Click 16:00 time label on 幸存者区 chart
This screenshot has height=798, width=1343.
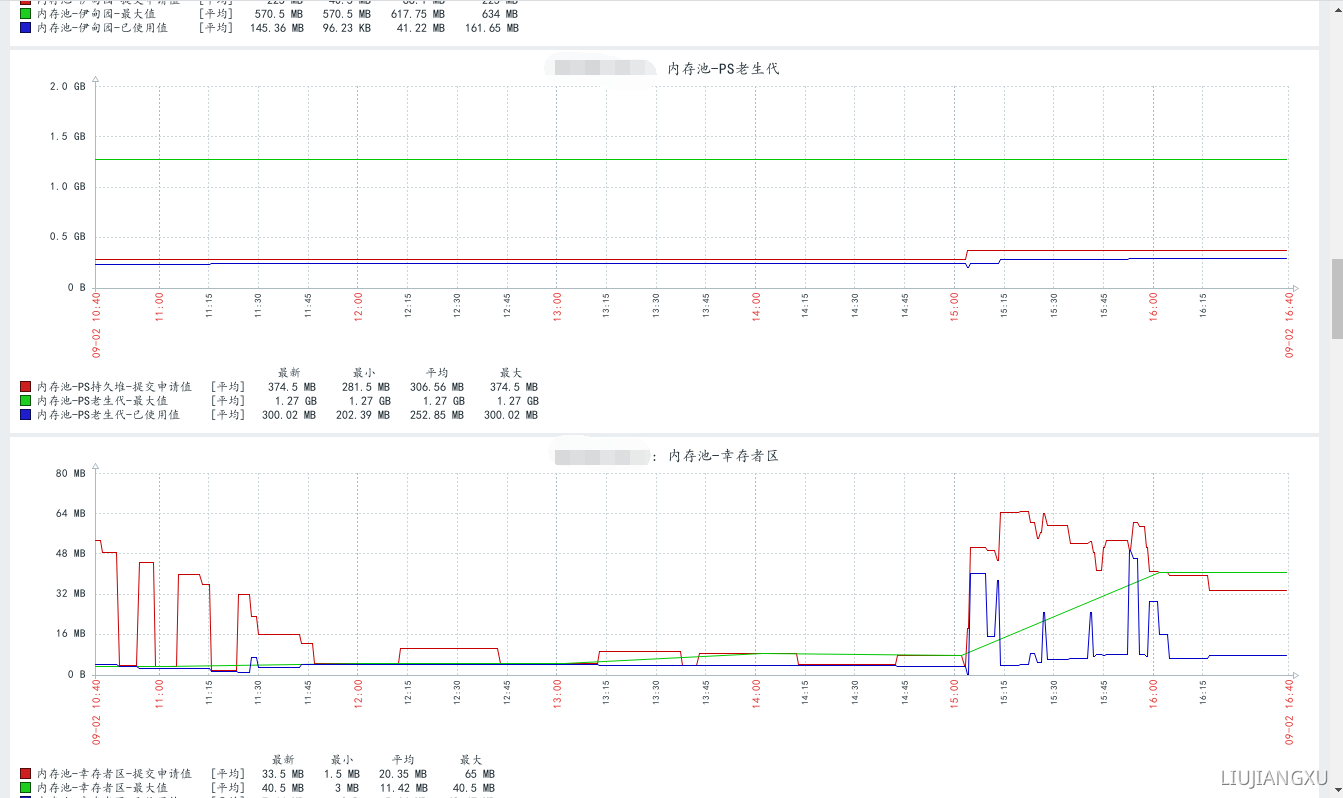point(1154,692)
